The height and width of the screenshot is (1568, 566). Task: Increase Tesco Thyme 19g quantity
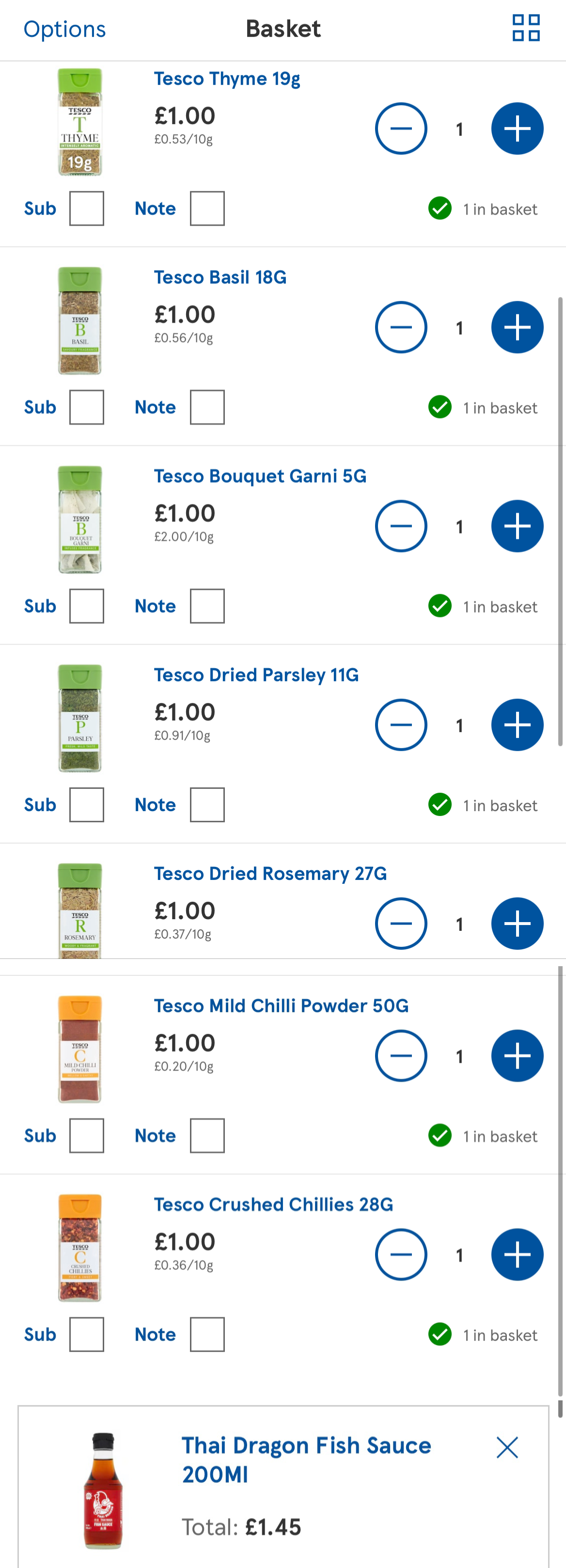[x=518, y=128]
